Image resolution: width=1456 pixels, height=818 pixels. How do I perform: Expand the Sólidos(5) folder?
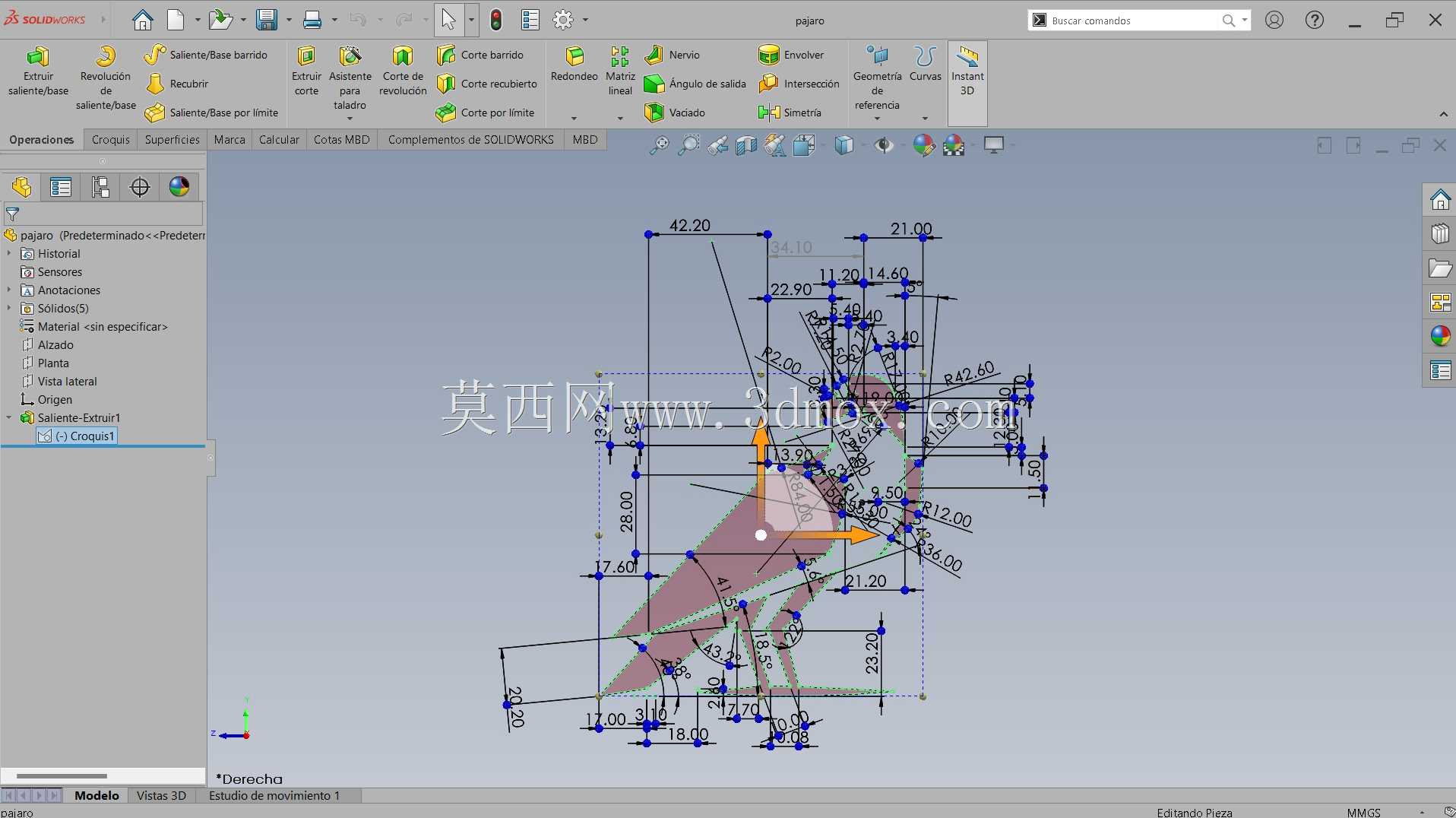coord(9,308)
